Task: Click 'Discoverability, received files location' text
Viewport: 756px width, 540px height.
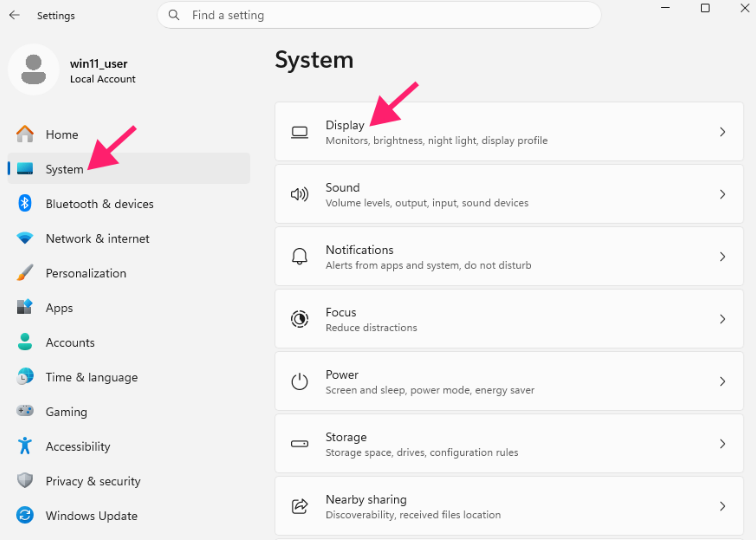Action: tap(413, 514)
